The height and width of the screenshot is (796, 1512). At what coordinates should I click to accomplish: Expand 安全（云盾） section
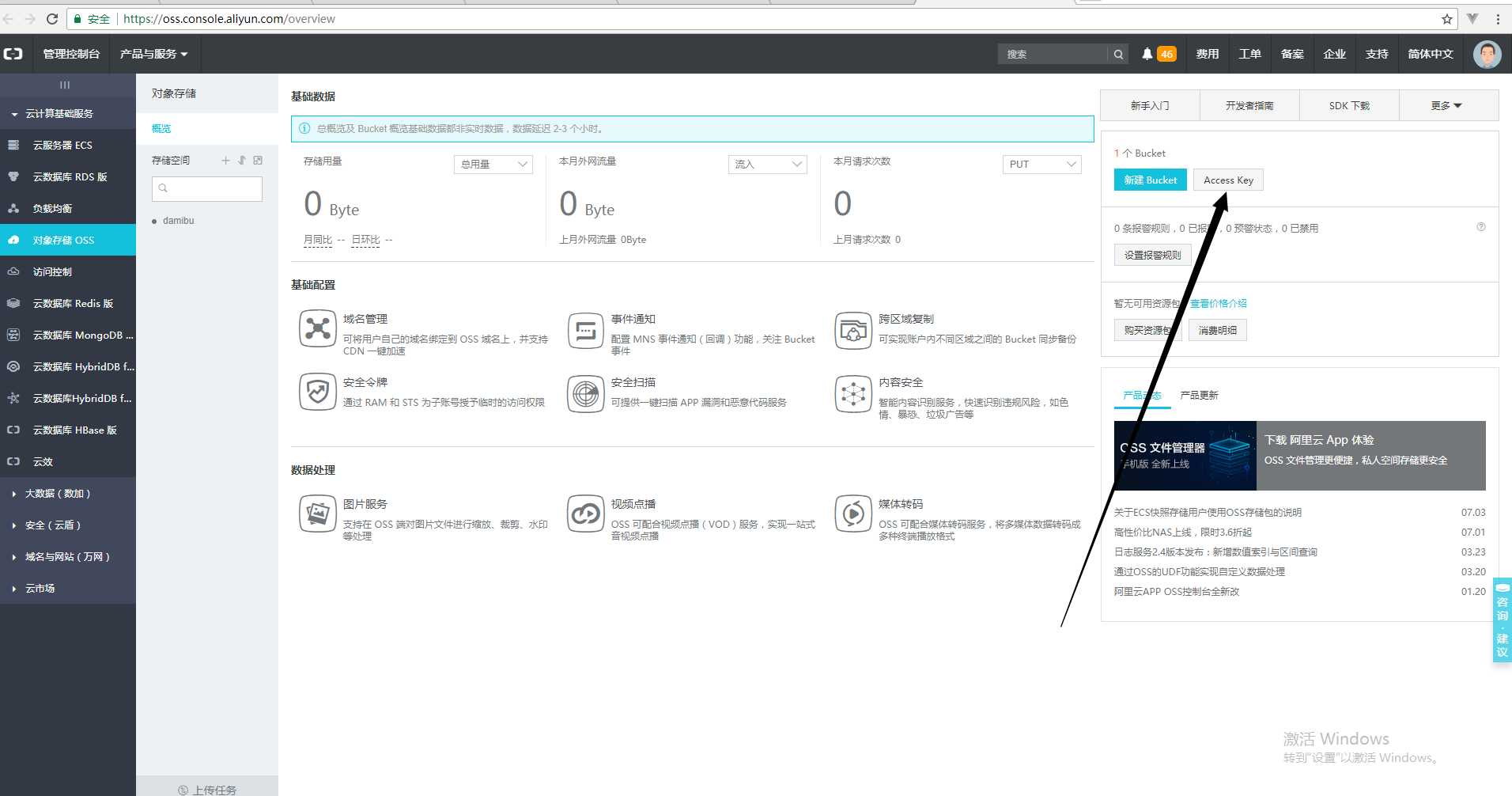(68, 525)
